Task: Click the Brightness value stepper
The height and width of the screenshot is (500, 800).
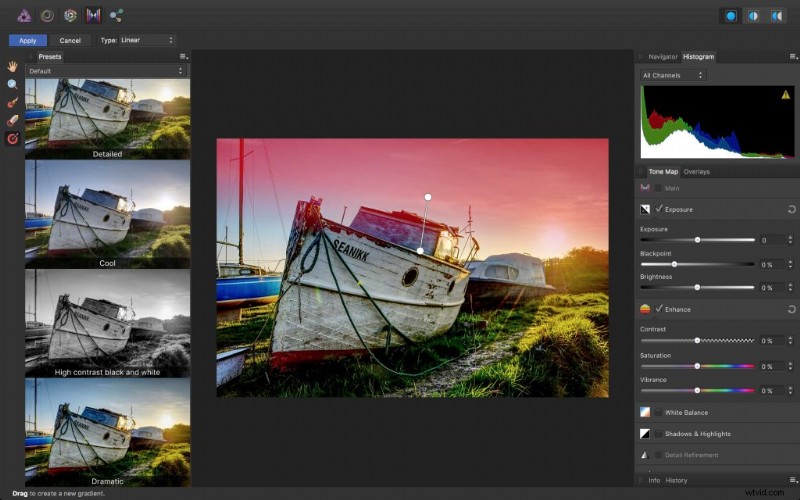Action: point(790,288)
